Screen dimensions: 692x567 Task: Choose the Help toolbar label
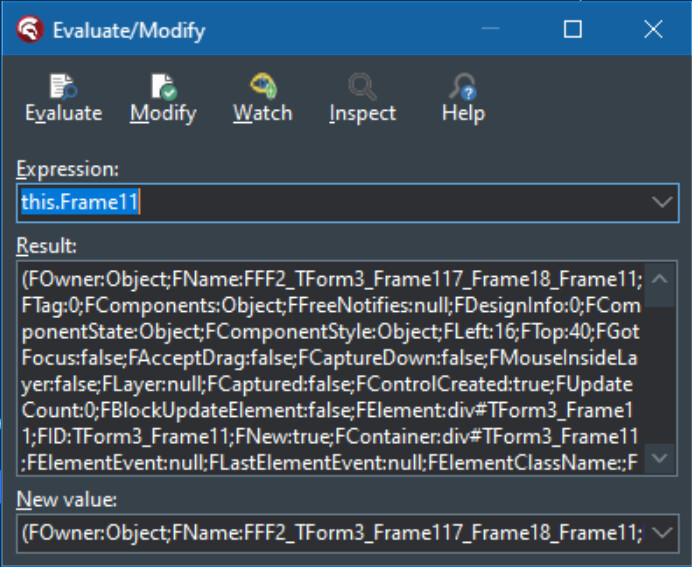click(463, 113)
